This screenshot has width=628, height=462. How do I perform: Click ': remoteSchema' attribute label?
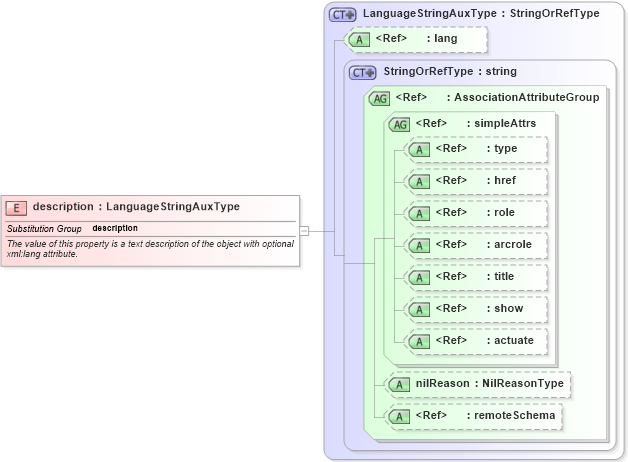tap(511, 416)
